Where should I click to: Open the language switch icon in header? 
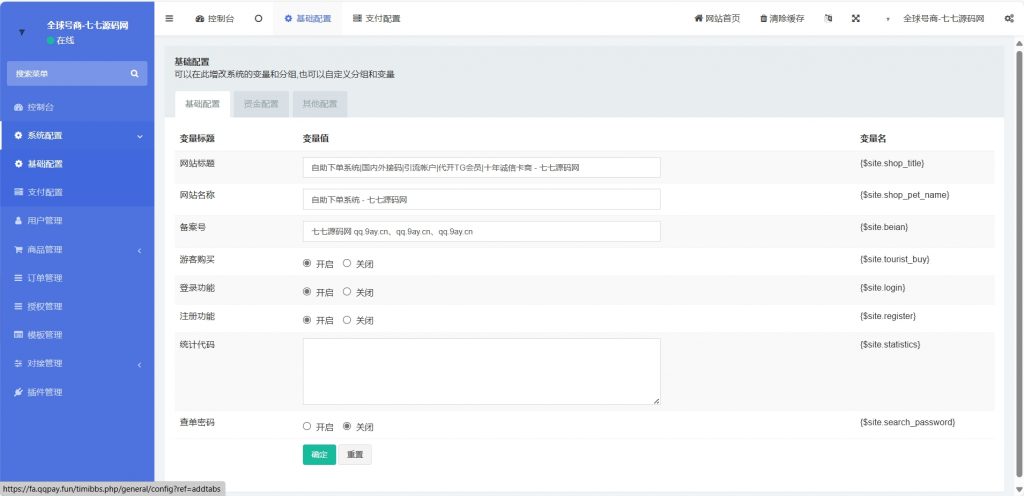tap(828, 18)
